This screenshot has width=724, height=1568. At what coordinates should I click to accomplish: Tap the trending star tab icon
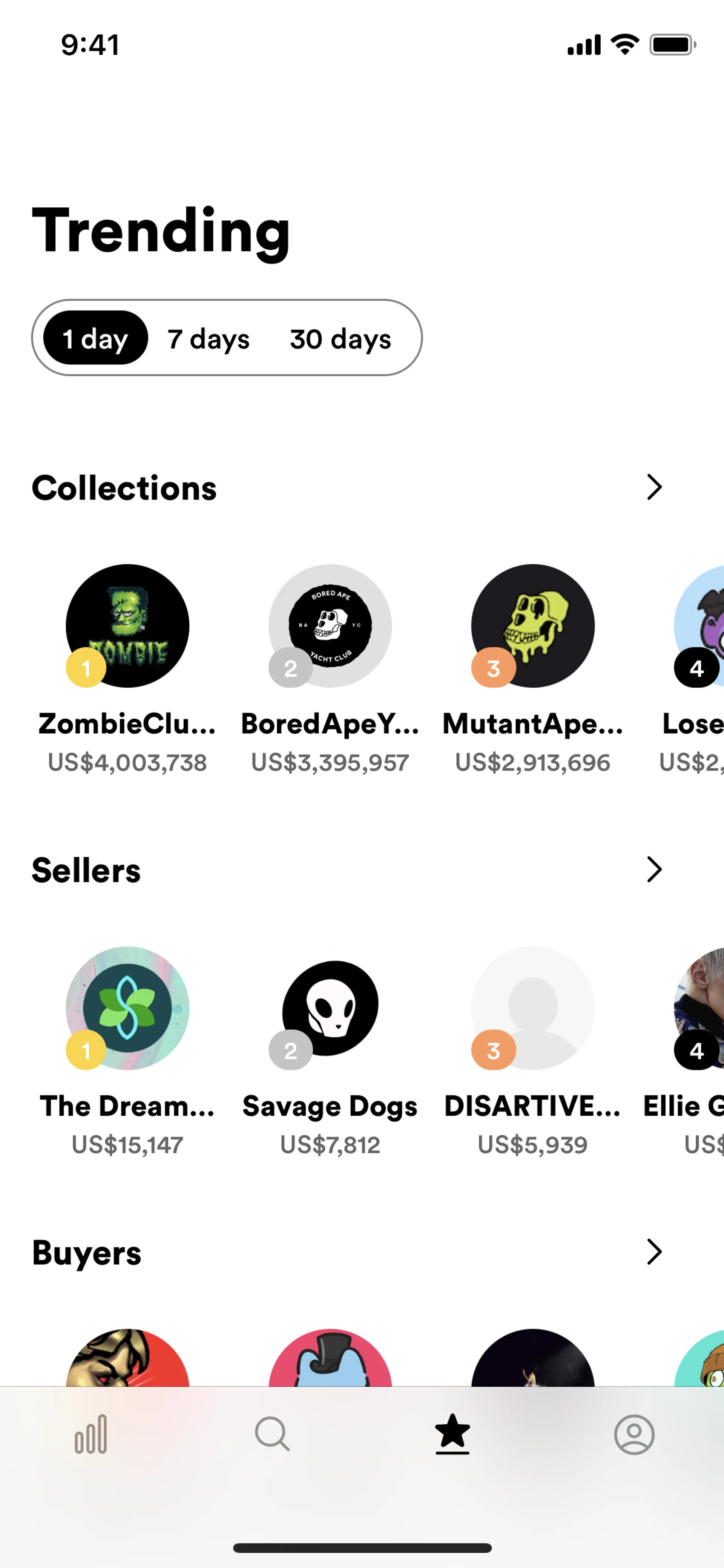(452, 1434)
